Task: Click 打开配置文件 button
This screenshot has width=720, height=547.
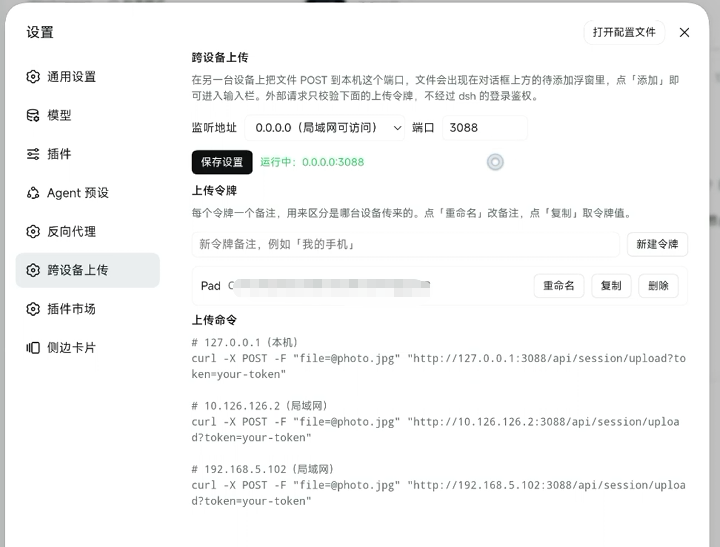Action: click(x=624, y=32)
